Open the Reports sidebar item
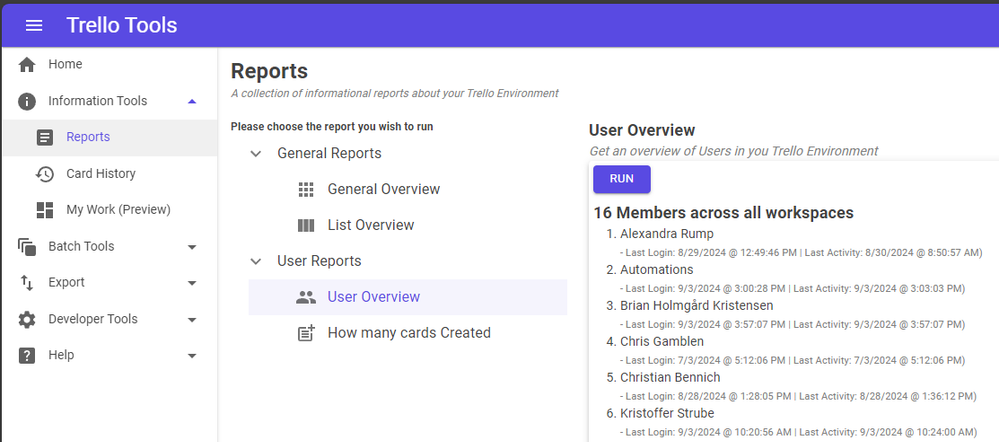 tap(109, 137)
